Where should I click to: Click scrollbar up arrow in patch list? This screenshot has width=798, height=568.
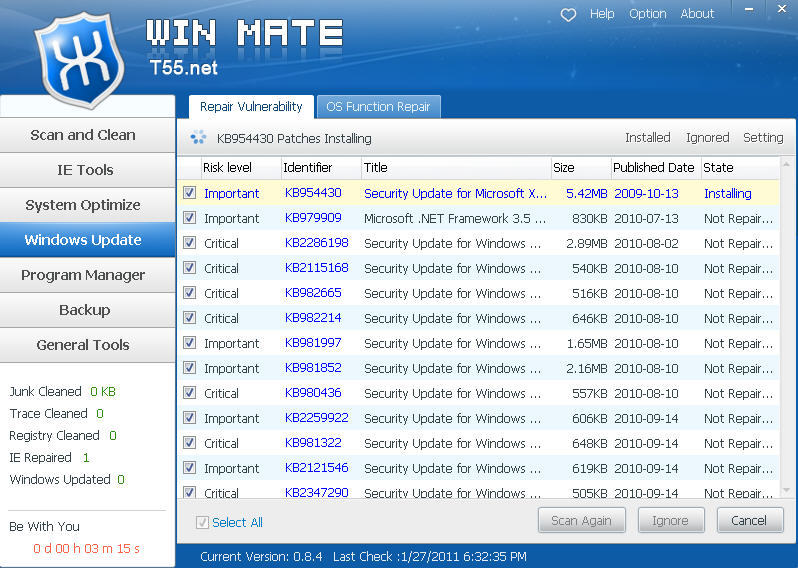pos(786,164)
